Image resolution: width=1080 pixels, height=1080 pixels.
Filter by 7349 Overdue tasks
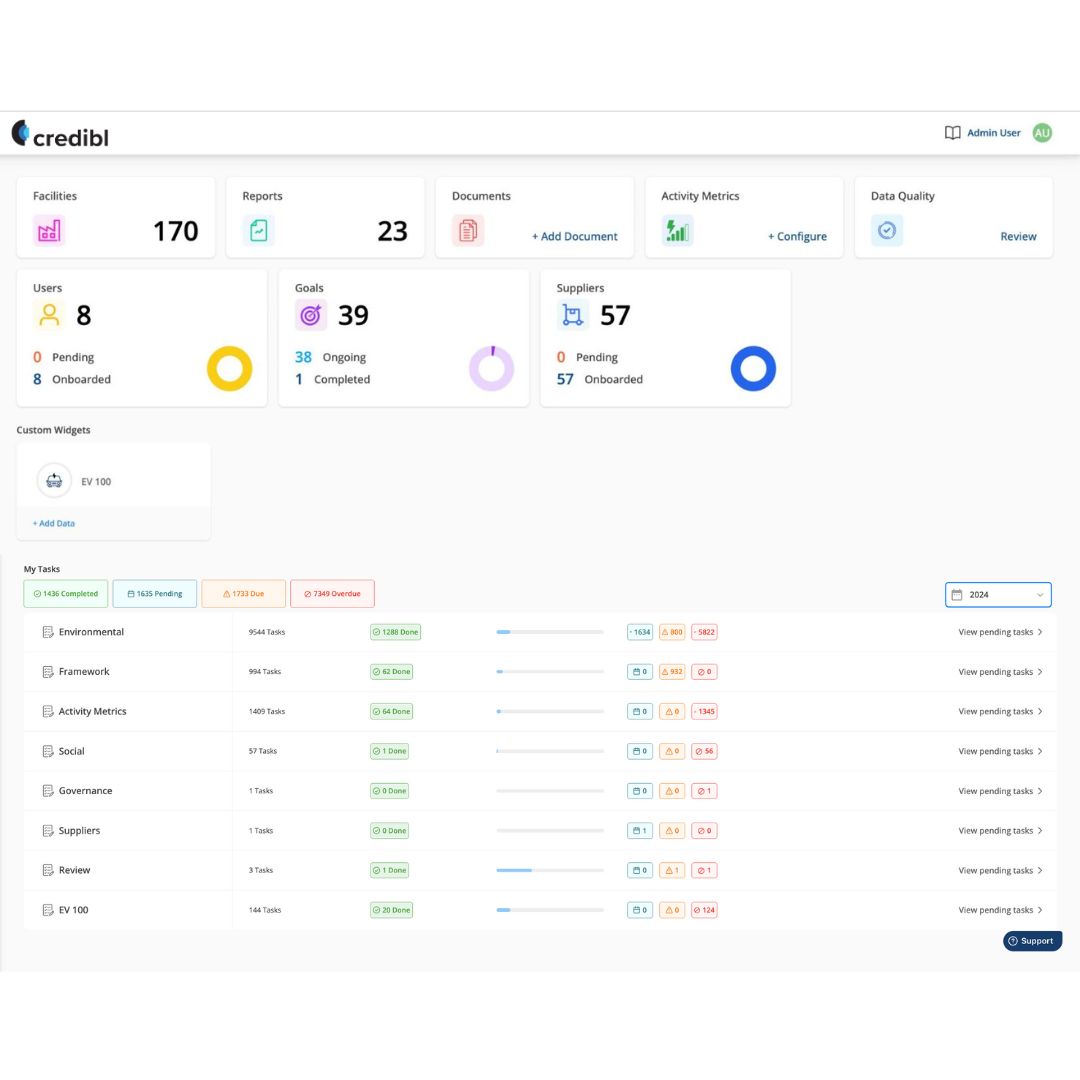[332, 594]
